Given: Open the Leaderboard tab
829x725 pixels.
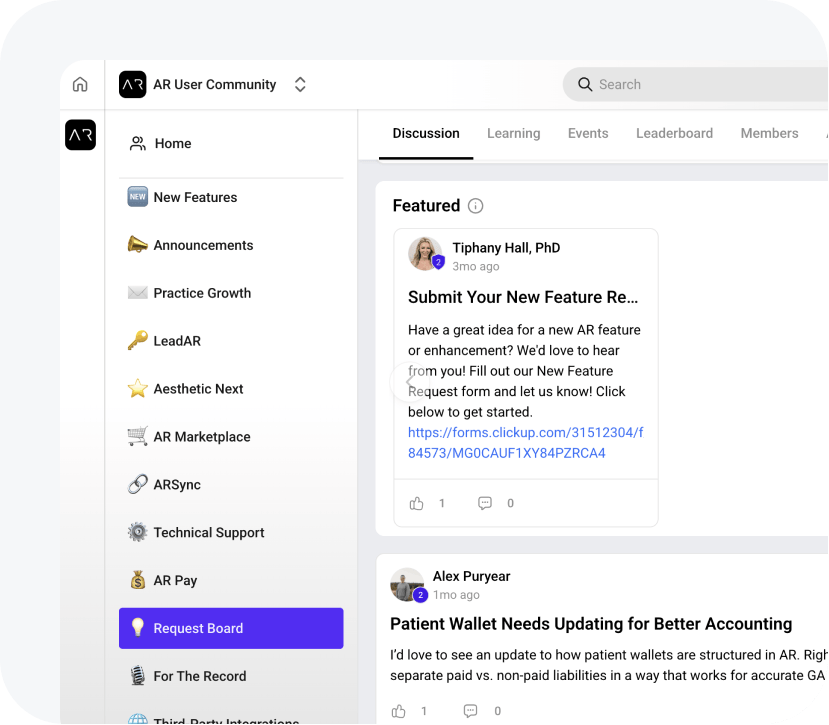Looking at the screenshot, I should [x=674, y=133].
